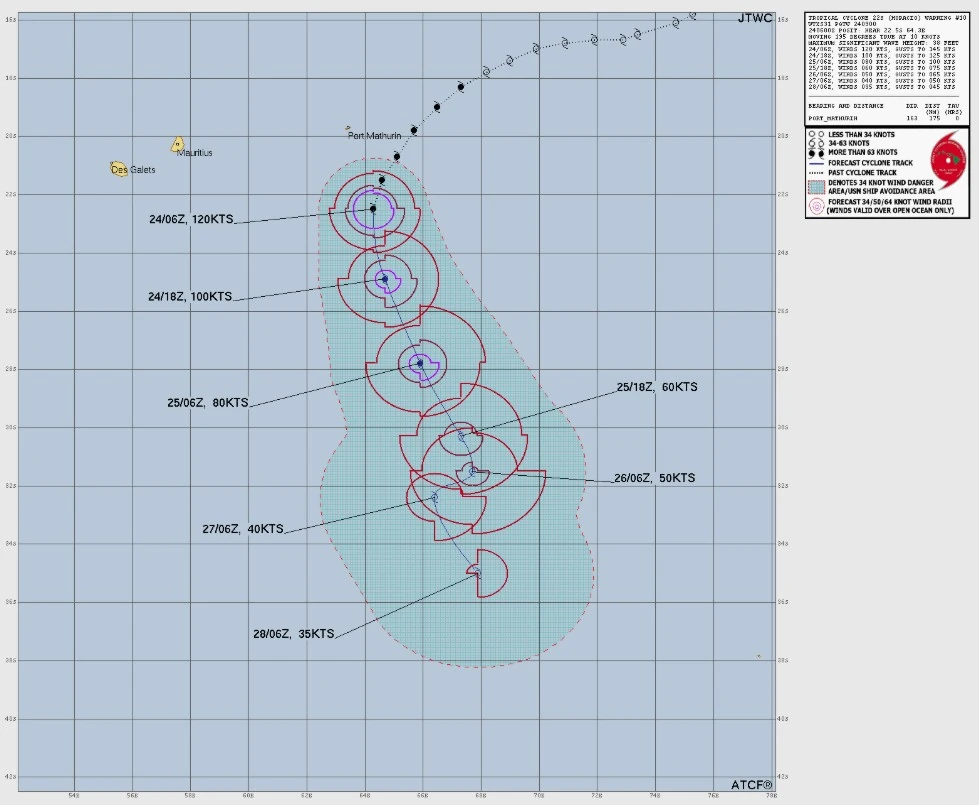Click the 'Mauritius' map label

coord(195,152)
